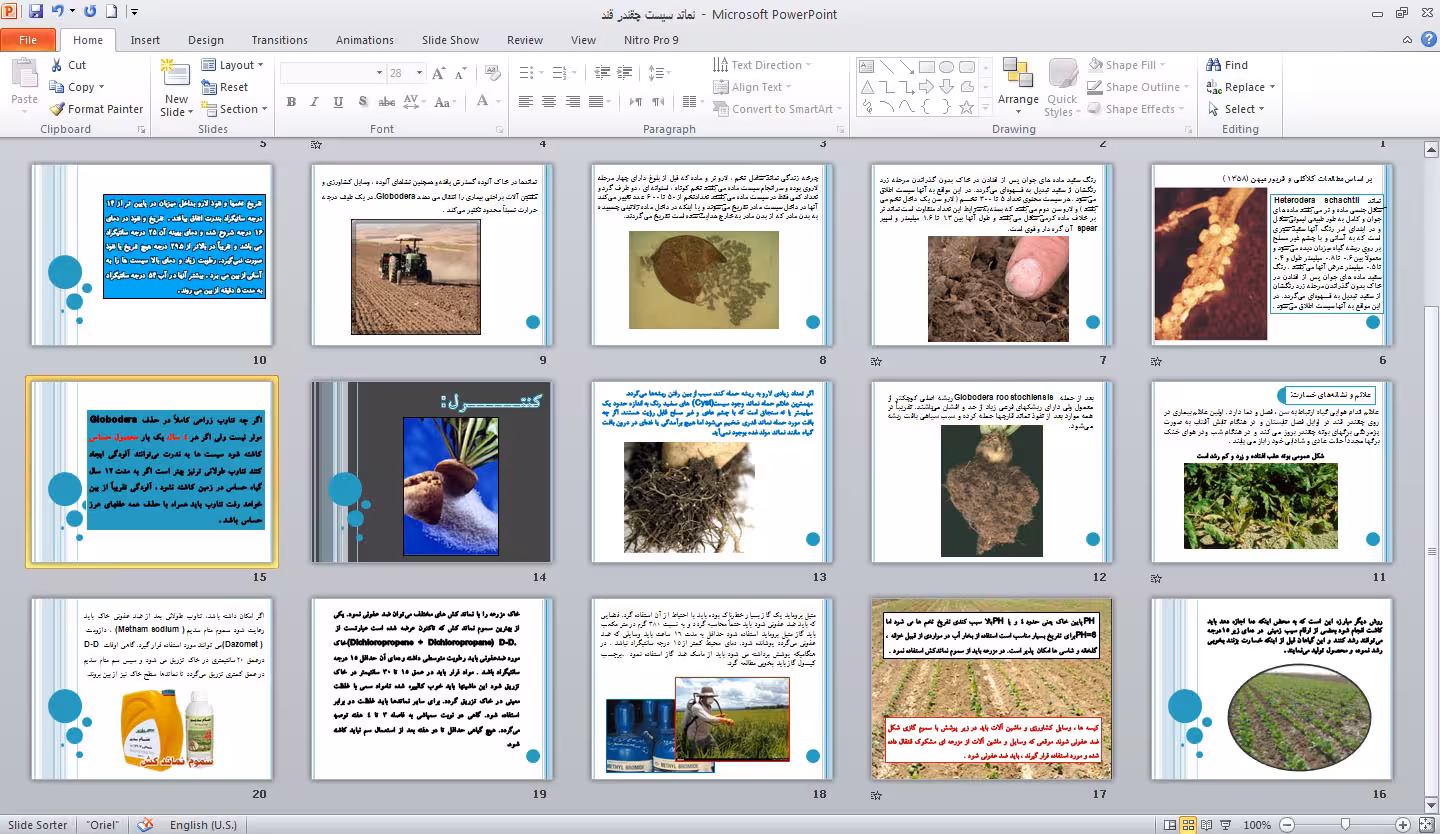Click the Cut scissors icon

click(x=57, y=65)
